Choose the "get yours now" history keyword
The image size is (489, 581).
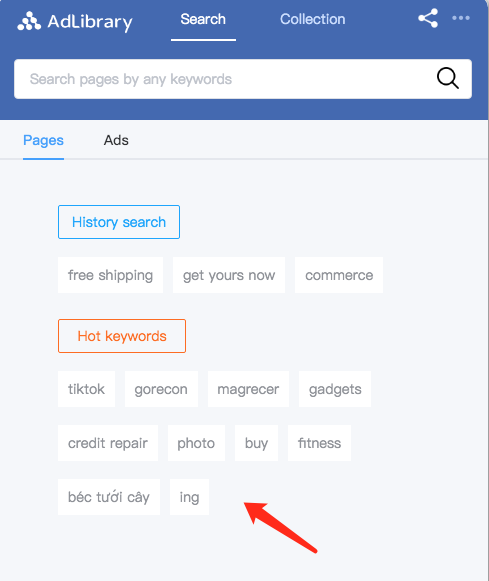[229, 275]
